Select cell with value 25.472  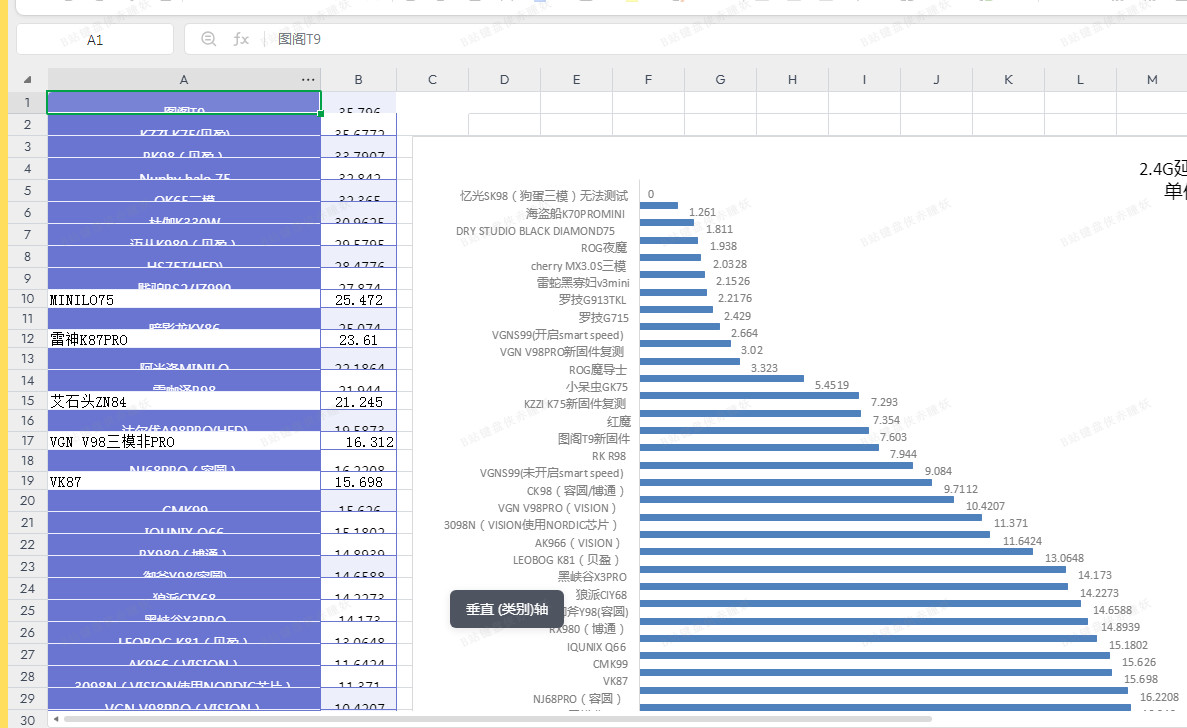coord(358,299)
